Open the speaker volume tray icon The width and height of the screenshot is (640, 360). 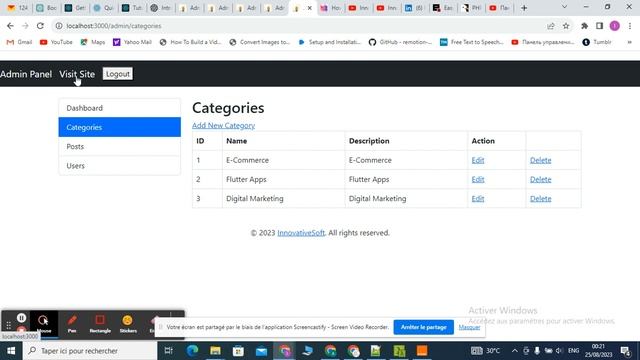(559, 351)
